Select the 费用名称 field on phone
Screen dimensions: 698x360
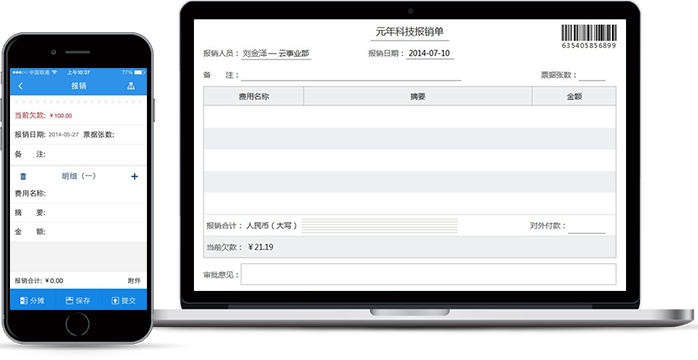(78, 194)
